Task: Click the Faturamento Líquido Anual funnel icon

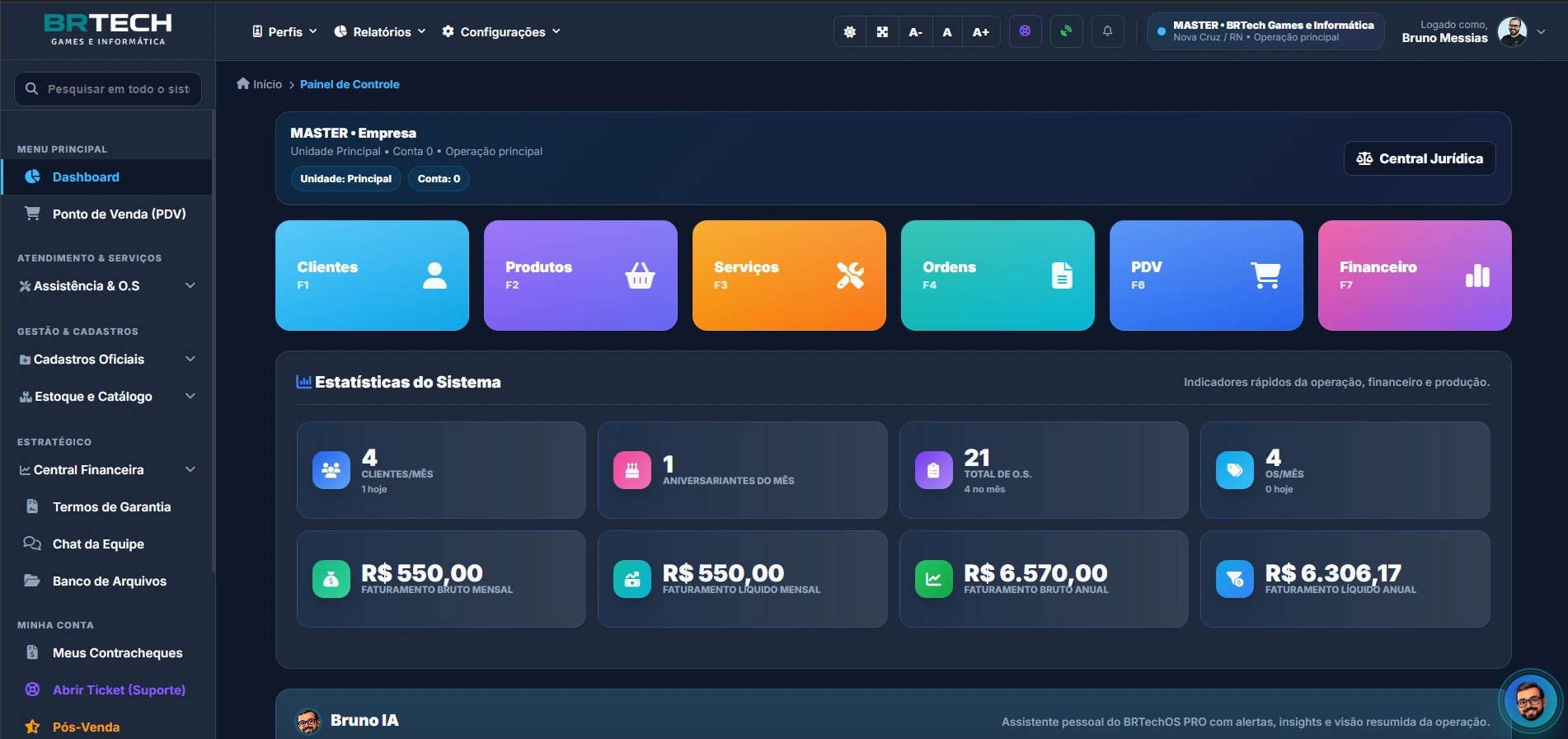Action: coord(1235,579)
